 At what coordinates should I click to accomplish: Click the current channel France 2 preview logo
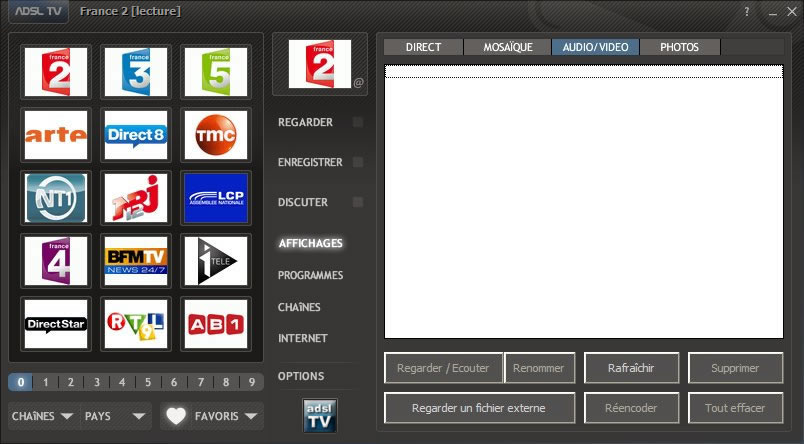[x=320, y=64]
